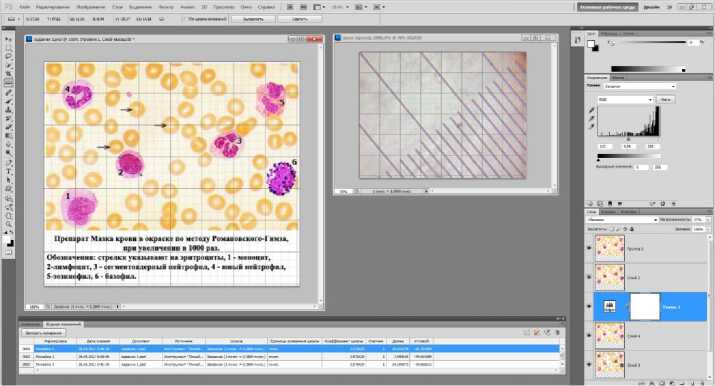
Task: Open the Arrange Documents dropdown in application bar
Action: [x=361, y=7]
